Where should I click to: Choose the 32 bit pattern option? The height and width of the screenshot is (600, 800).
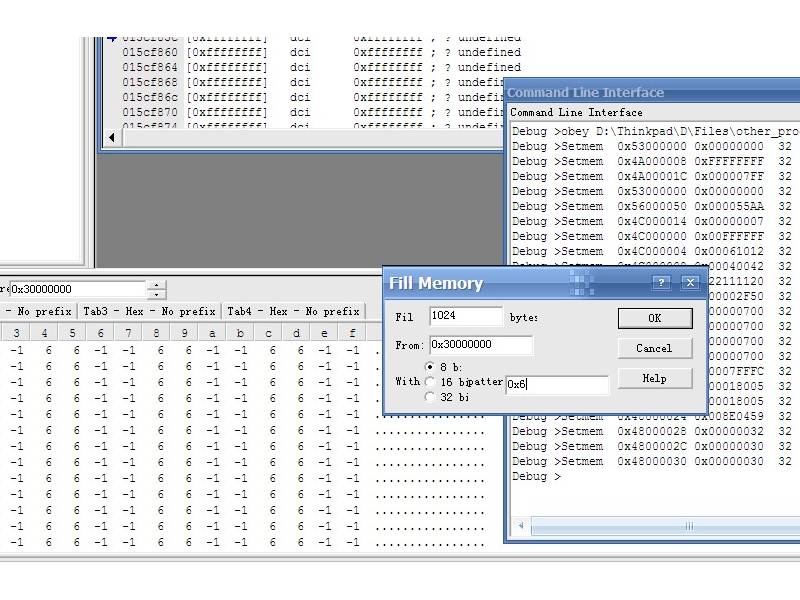point(430,397)
